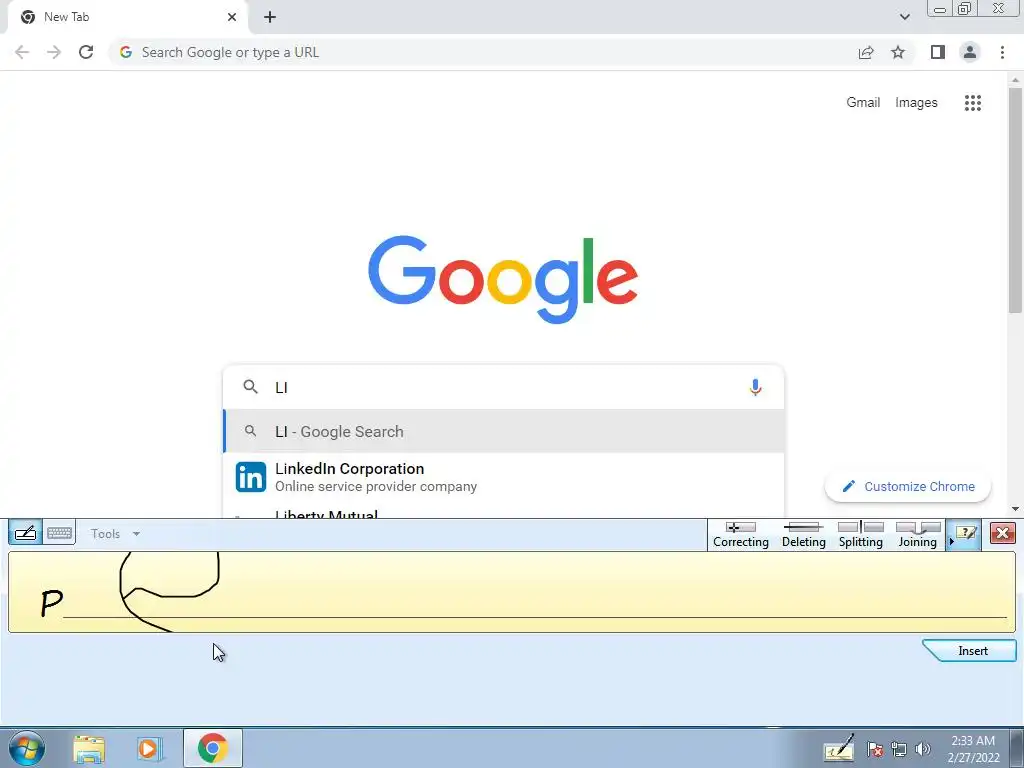Bookmark this tab with the star icon

[898, 52]
